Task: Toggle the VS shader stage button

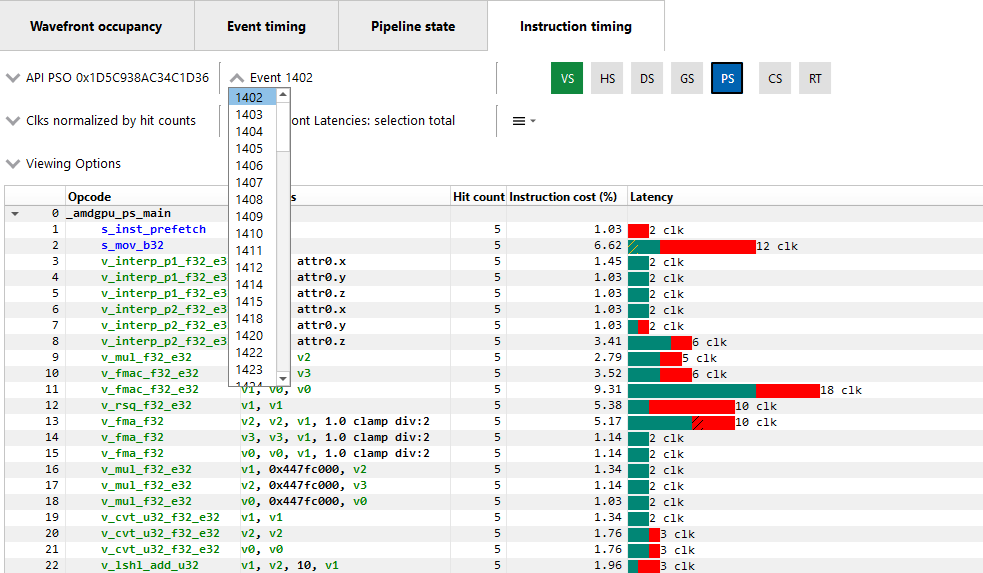Action: point(566,78)
